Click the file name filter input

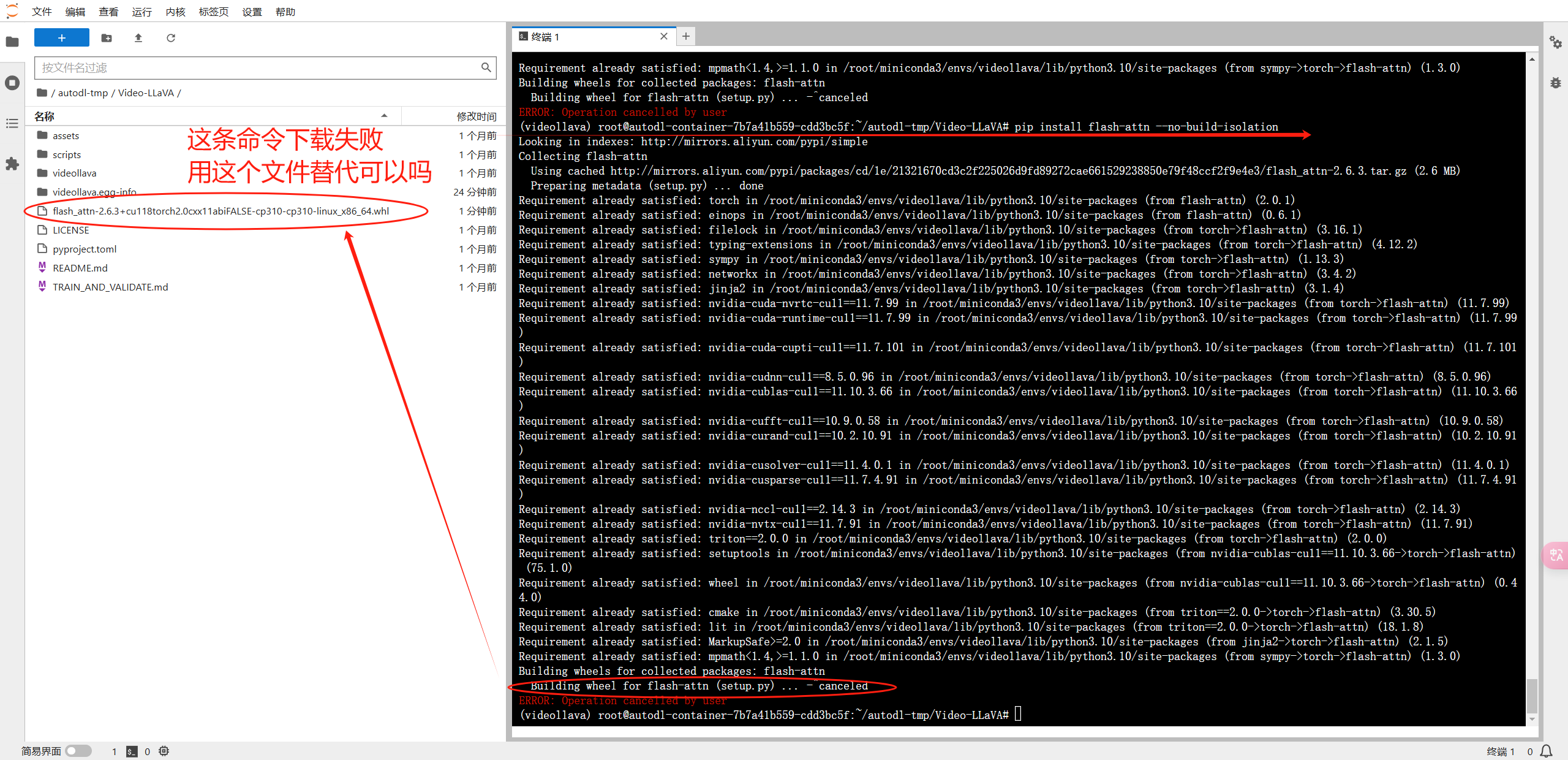click(x=257, y=67)
